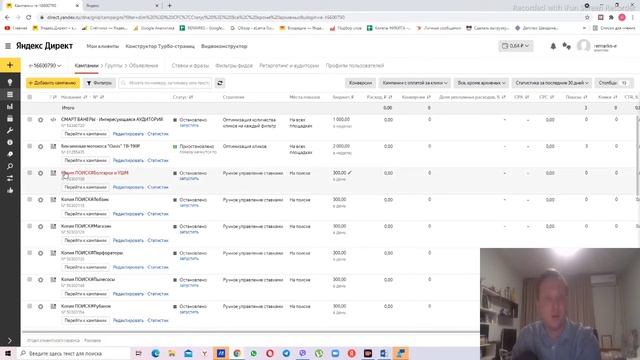Click Перейти к кампании for СМАРТ БАНЕРЫ
Image resolution: width=640 pixels, height=360 pixels.
point(85,134)
